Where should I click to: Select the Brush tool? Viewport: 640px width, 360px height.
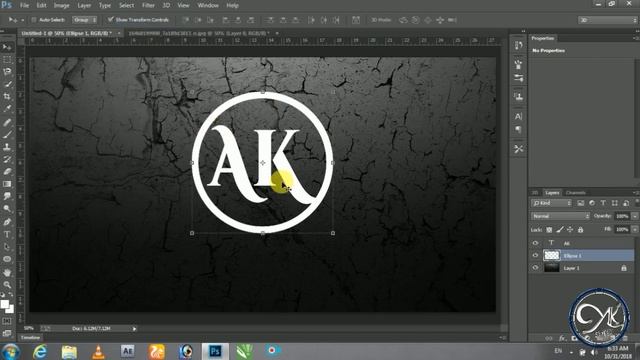7,134
